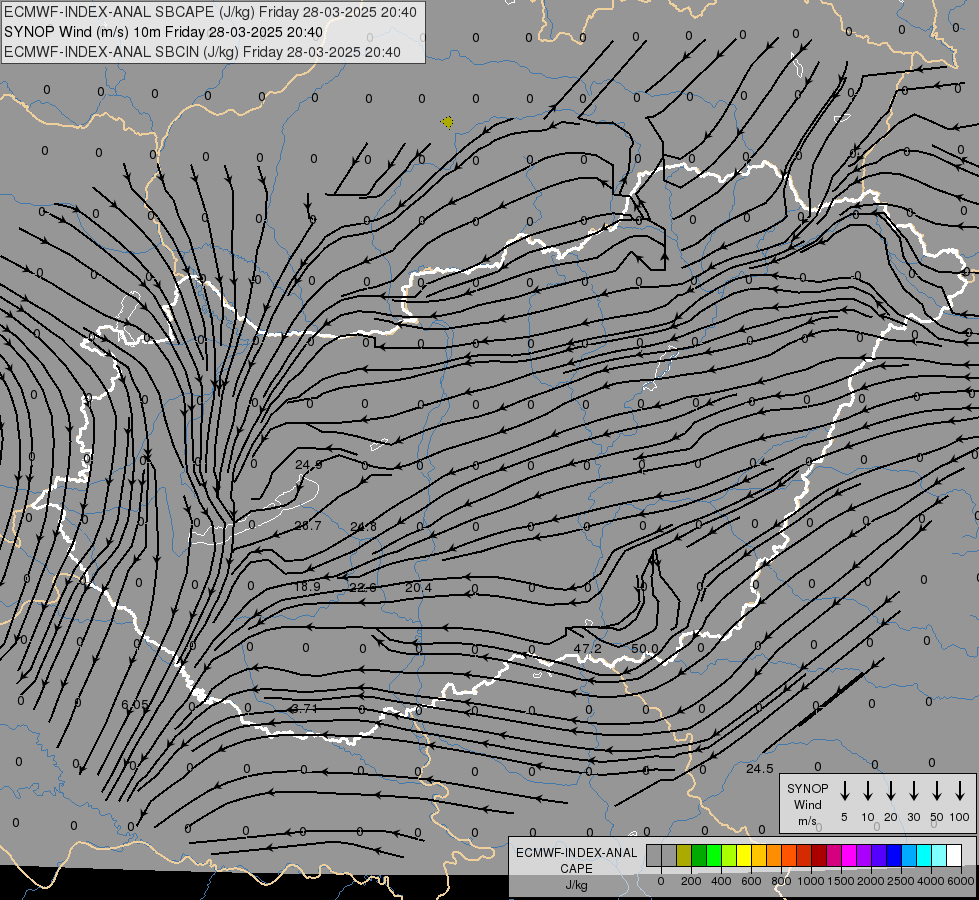
Task: Click the yellow diamond marker on the map
Action: (x=447, y=122)
